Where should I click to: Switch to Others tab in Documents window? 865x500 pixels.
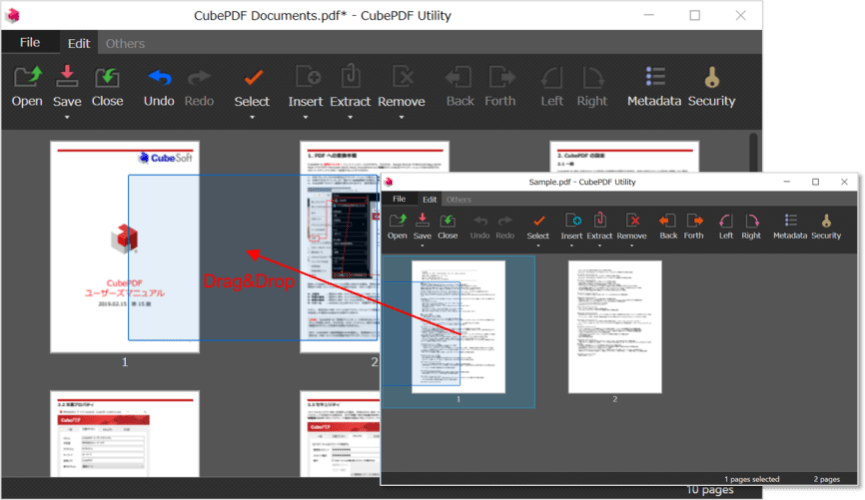pyautogui.click(x=125, y=43)
